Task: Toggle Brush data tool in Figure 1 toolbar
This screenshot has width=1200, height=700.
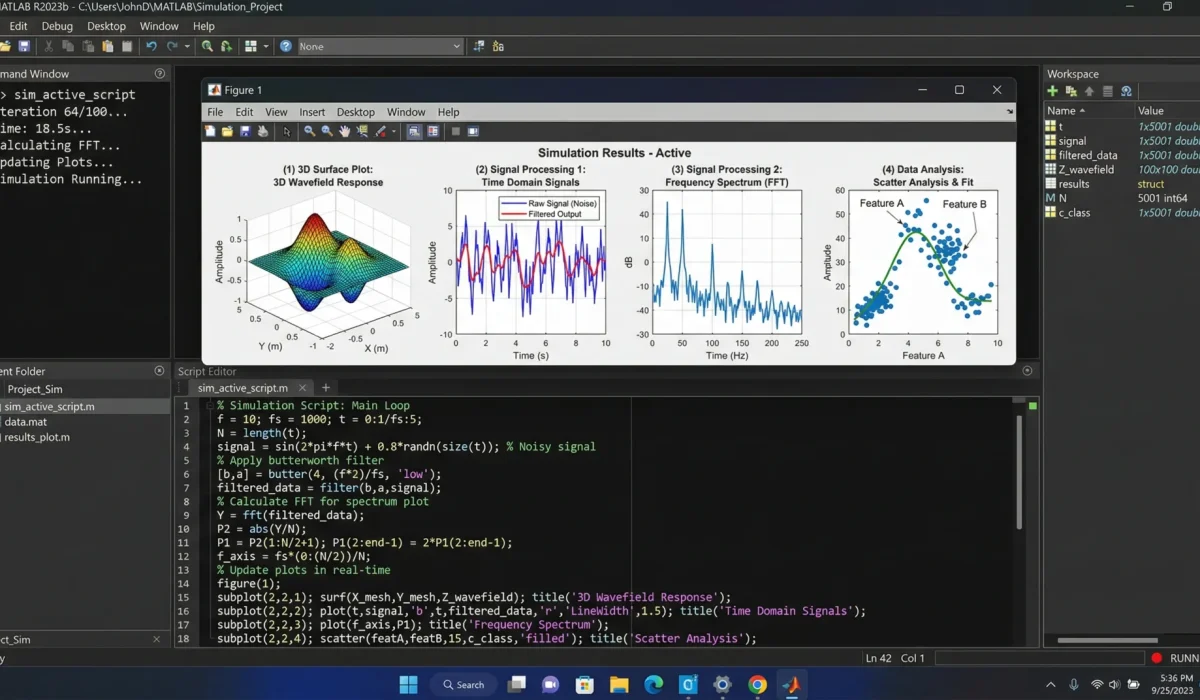Action: (380, 131)
